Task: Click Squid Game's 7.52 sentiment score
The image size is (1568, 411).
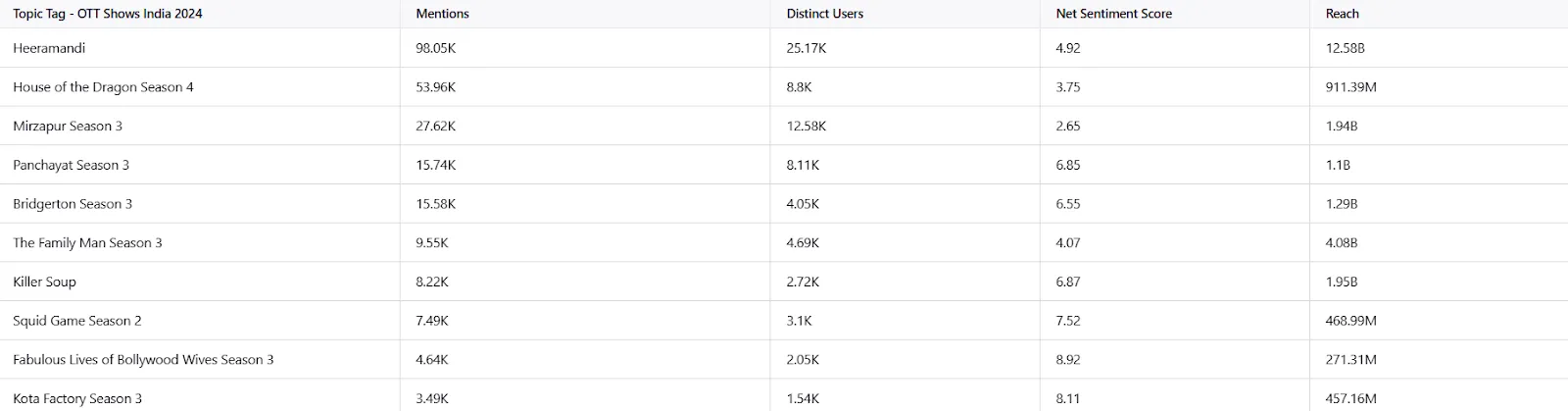Action: tap(1068, 321)
